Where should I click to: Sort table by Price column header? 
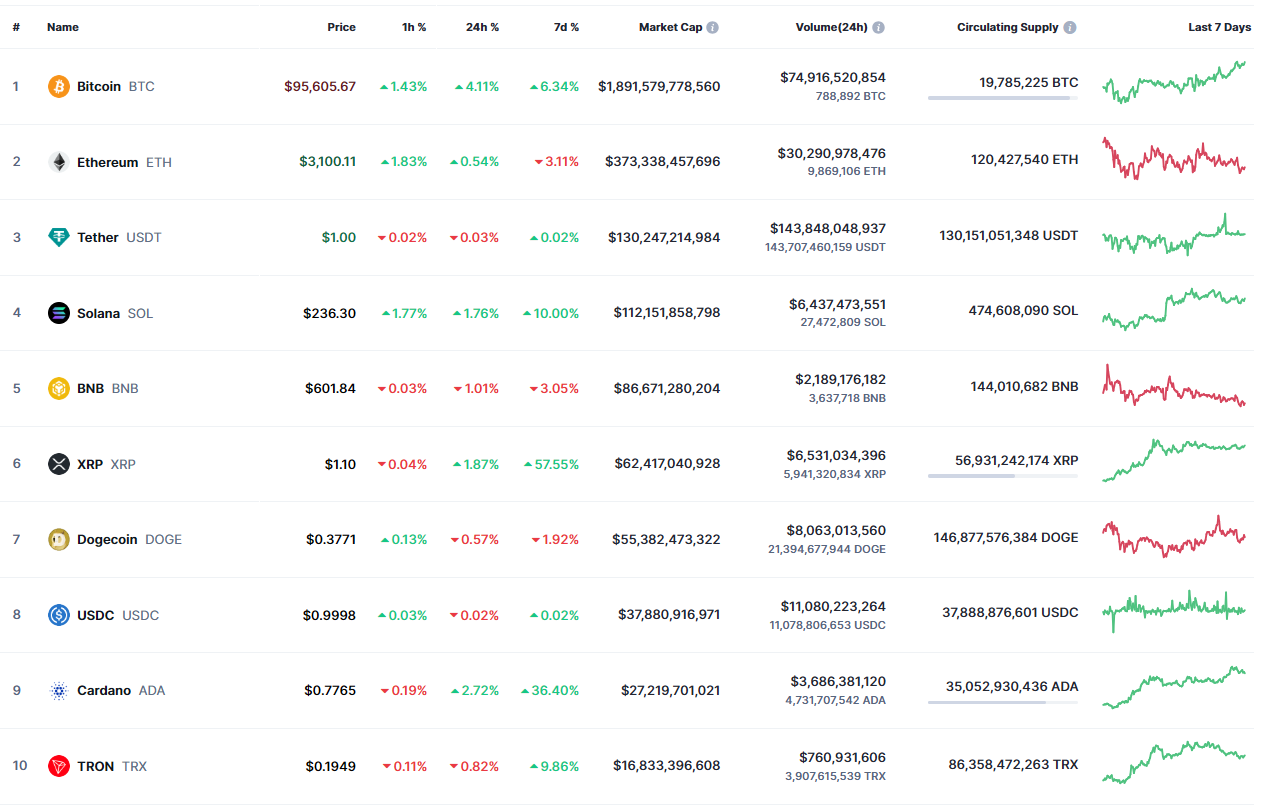pyautogui.click(x=341, y=28)
